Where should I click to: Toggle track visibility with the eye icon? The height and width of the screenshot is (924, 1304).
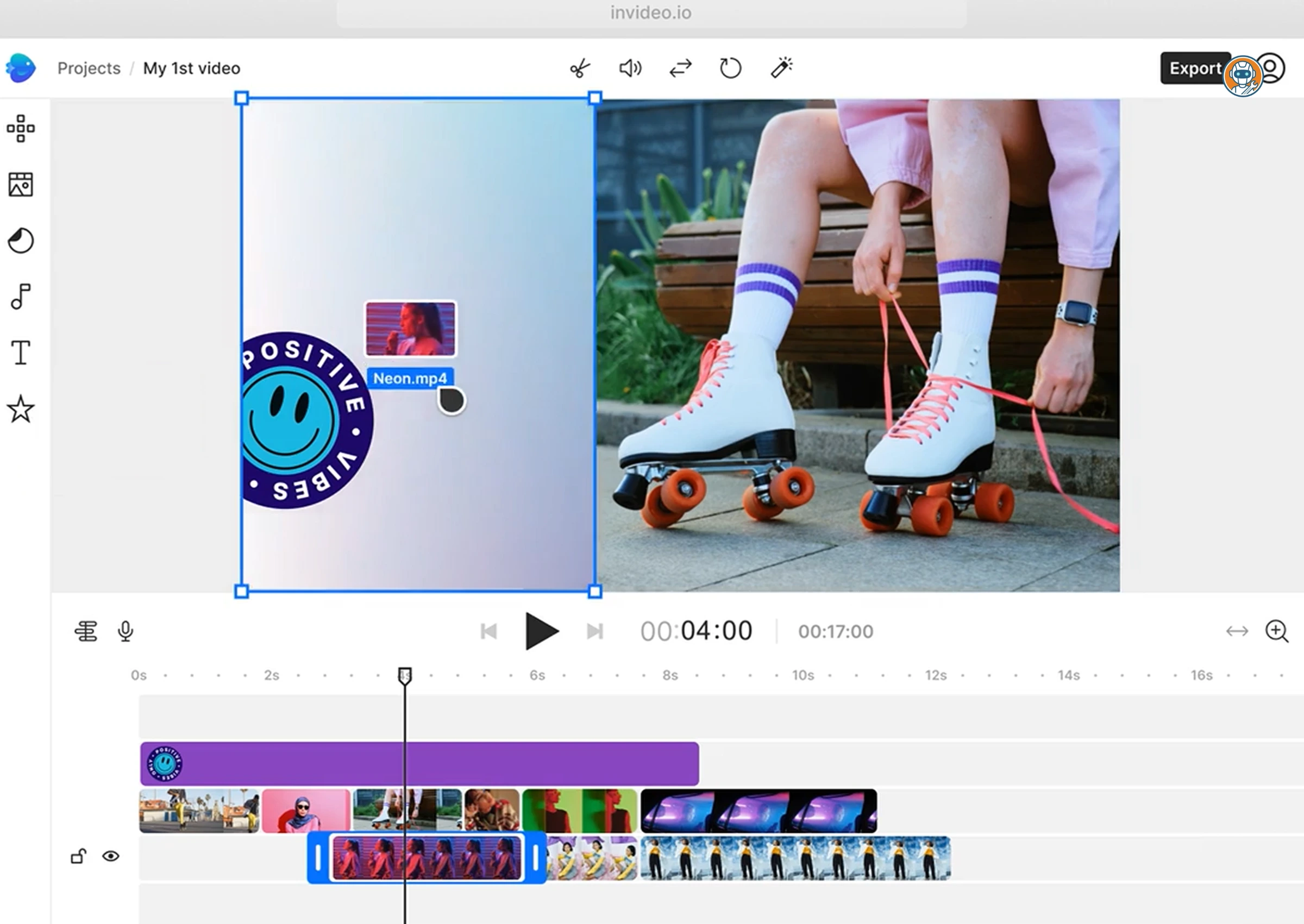click(x=111, y=856)
